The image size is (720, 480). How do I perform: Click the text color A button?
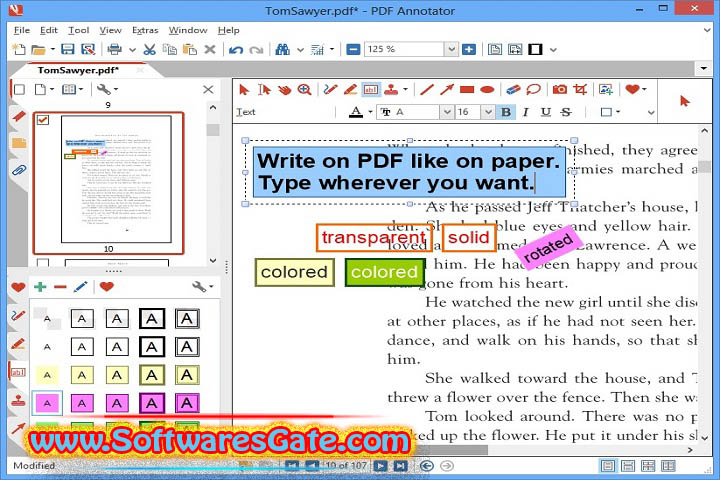[356, 112]
